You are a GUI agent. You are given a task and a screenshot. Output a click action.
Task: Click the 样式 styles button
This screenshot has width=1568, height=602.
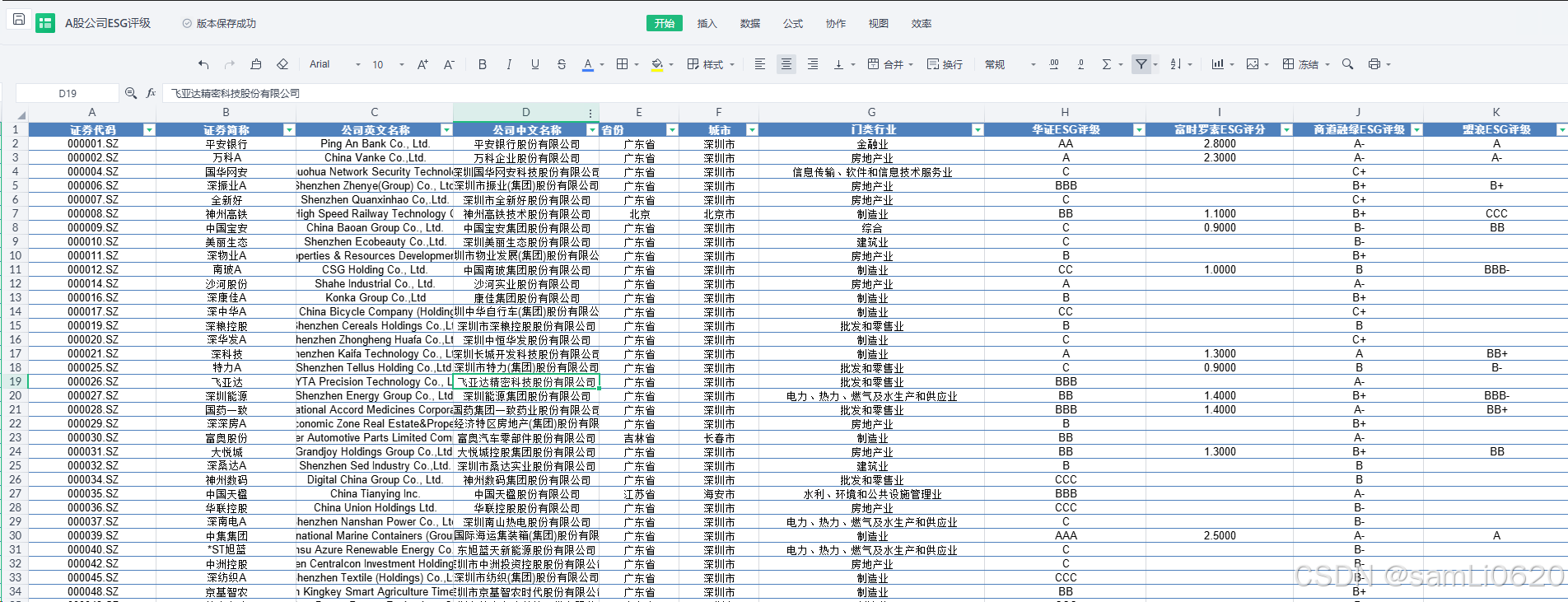coord(706,64)
